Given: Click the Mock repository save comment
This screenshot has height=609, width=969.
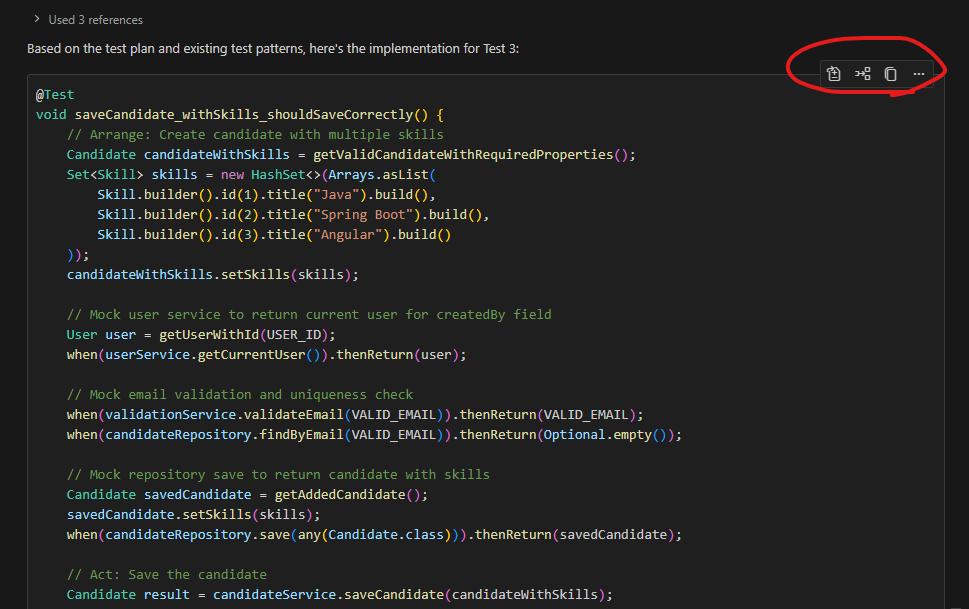Looking at the screenshot, I should click(x=278, y=475).
